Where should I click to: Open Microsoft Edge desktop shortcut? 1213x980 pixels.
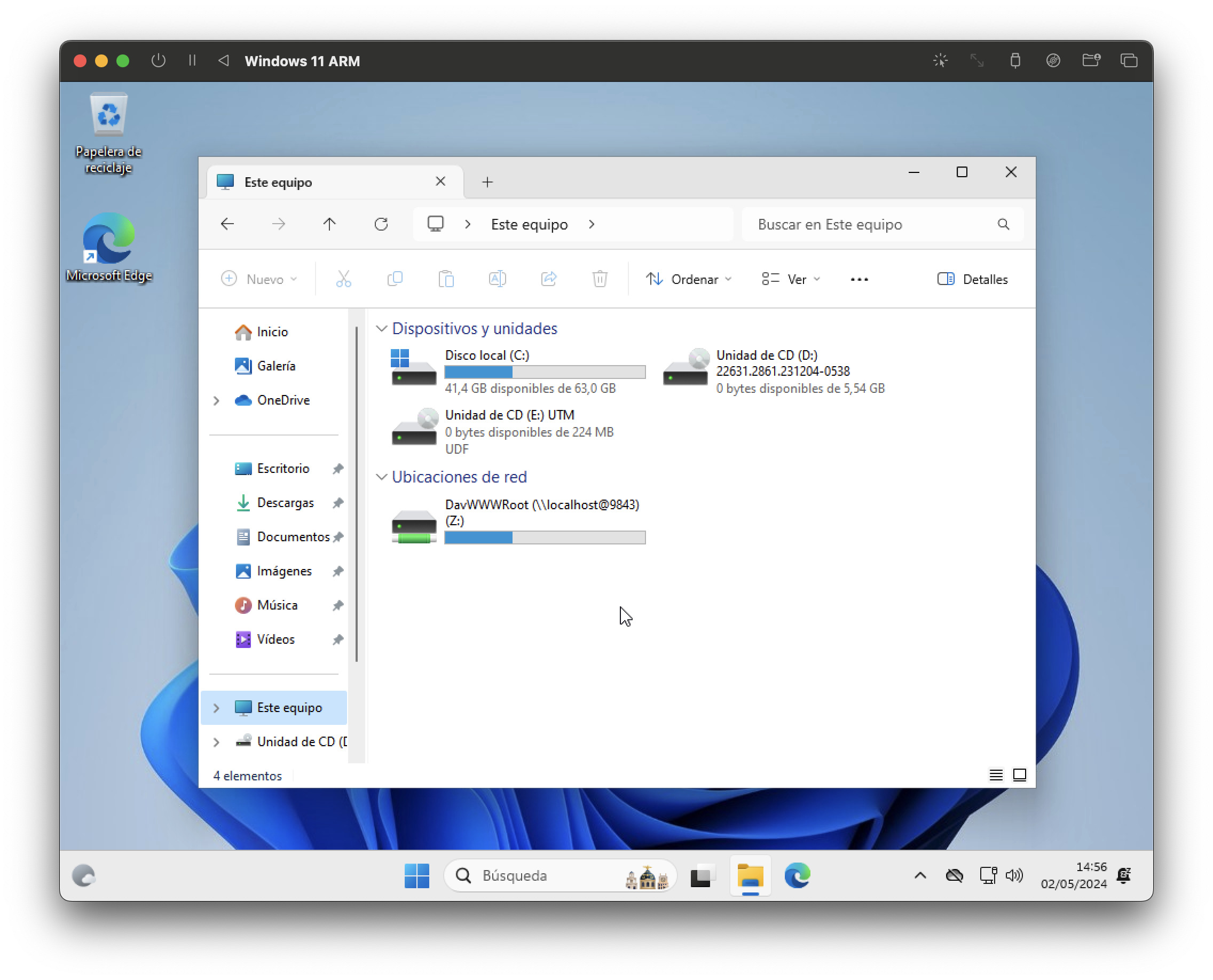(x=108, y=247)
